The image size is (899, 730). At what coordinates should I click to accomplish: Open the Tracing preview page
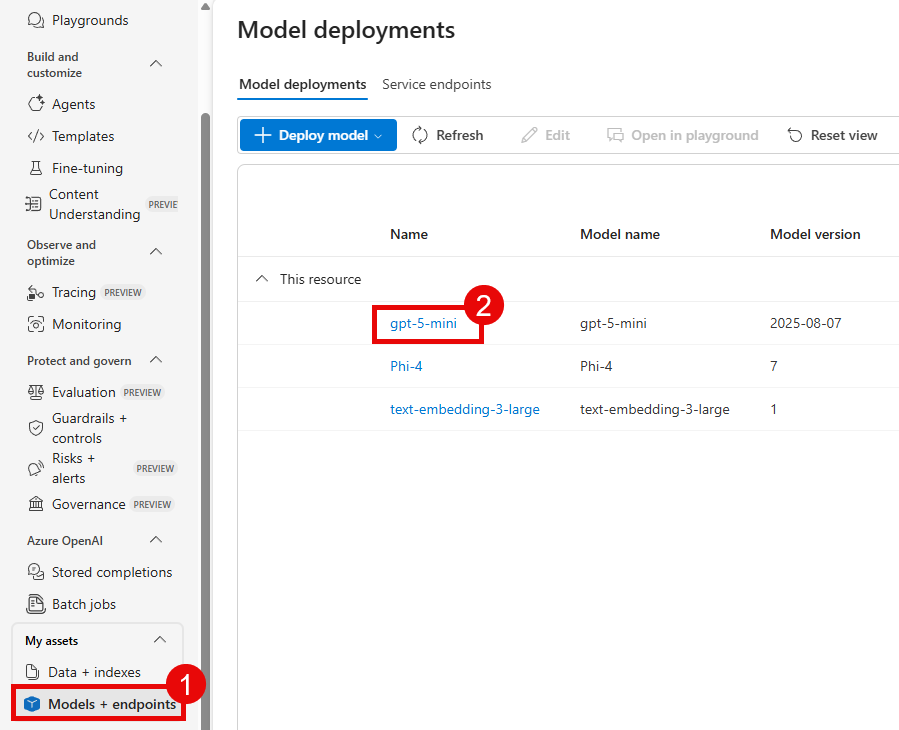70,291
